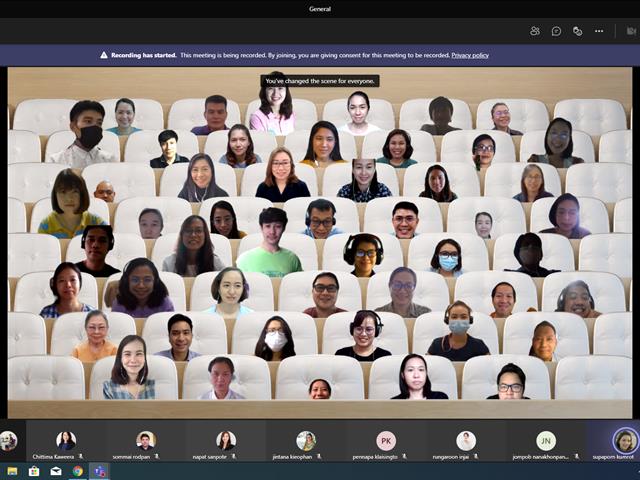Select Chittima Kaweera participant tile
Viewport: 640px width, 480px height.
point(66,441)
